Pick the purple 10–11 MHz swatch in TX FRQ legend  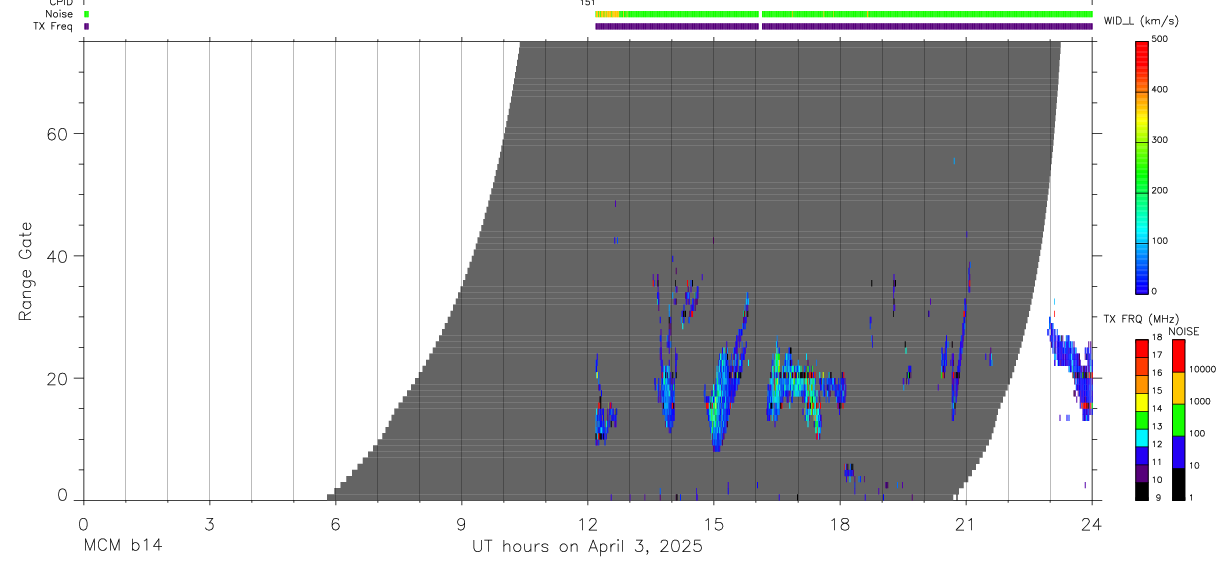tap(1142, 471)
